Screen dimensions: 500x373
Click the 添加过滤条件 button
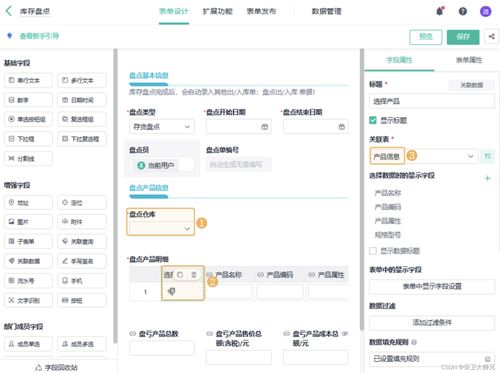coord(432,322)
